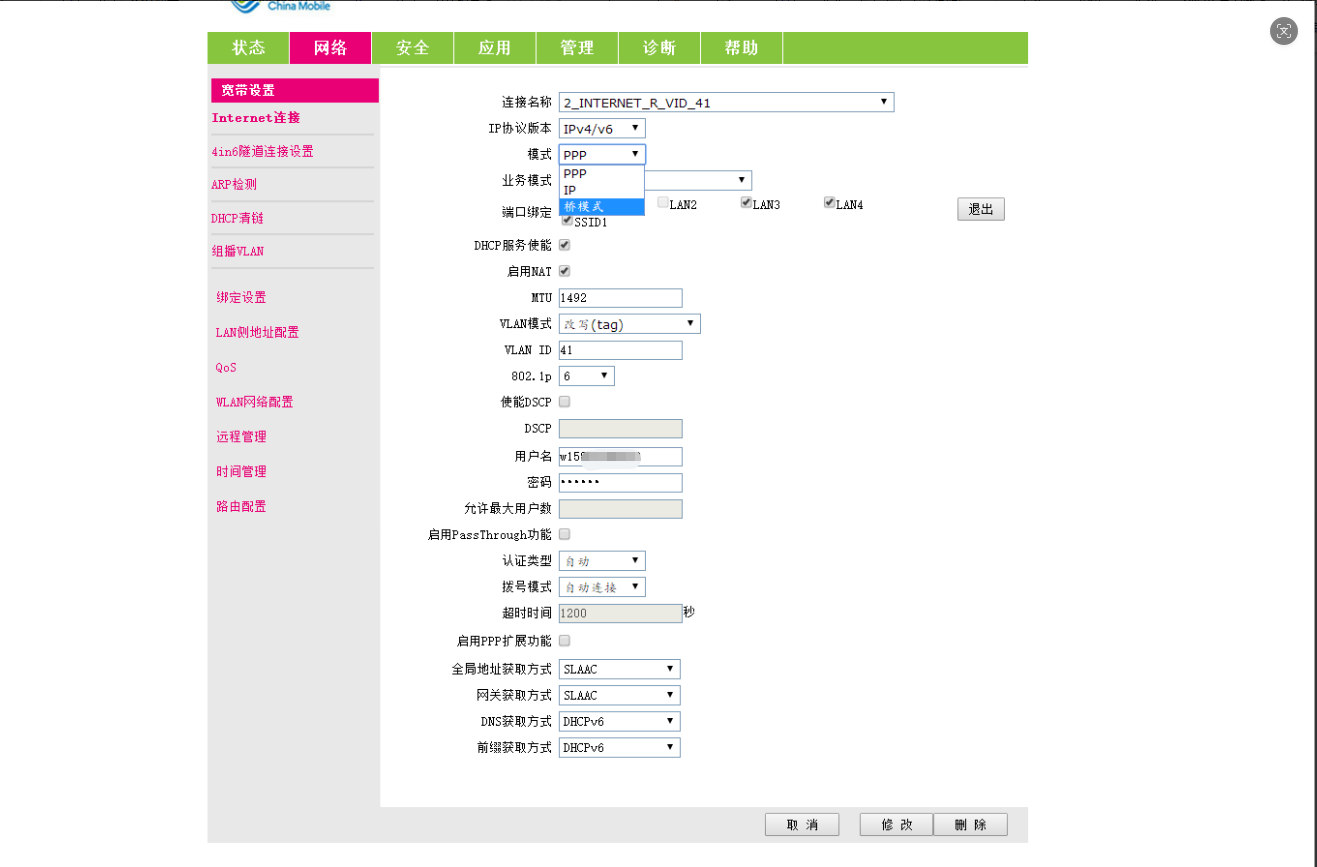Click the 密码 password field

point(620,483)
